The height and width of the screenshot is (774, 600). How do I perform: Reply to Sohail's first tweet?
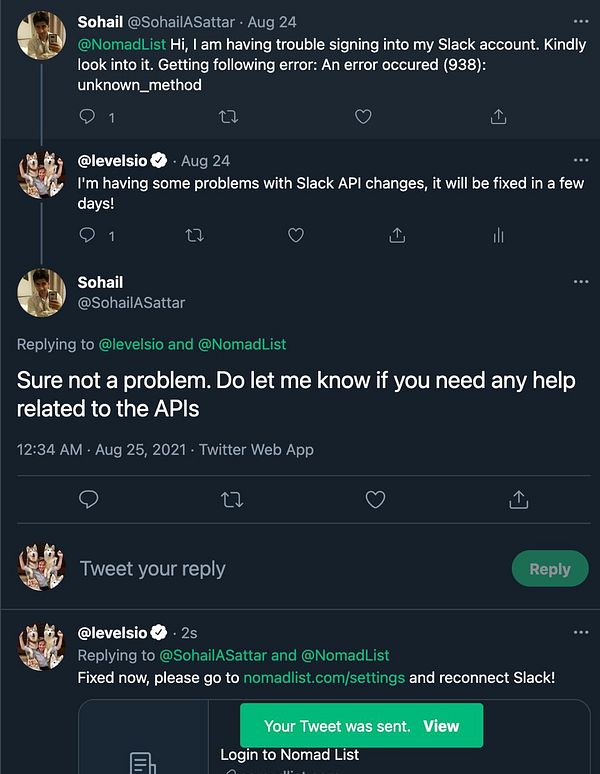(88, 117)
